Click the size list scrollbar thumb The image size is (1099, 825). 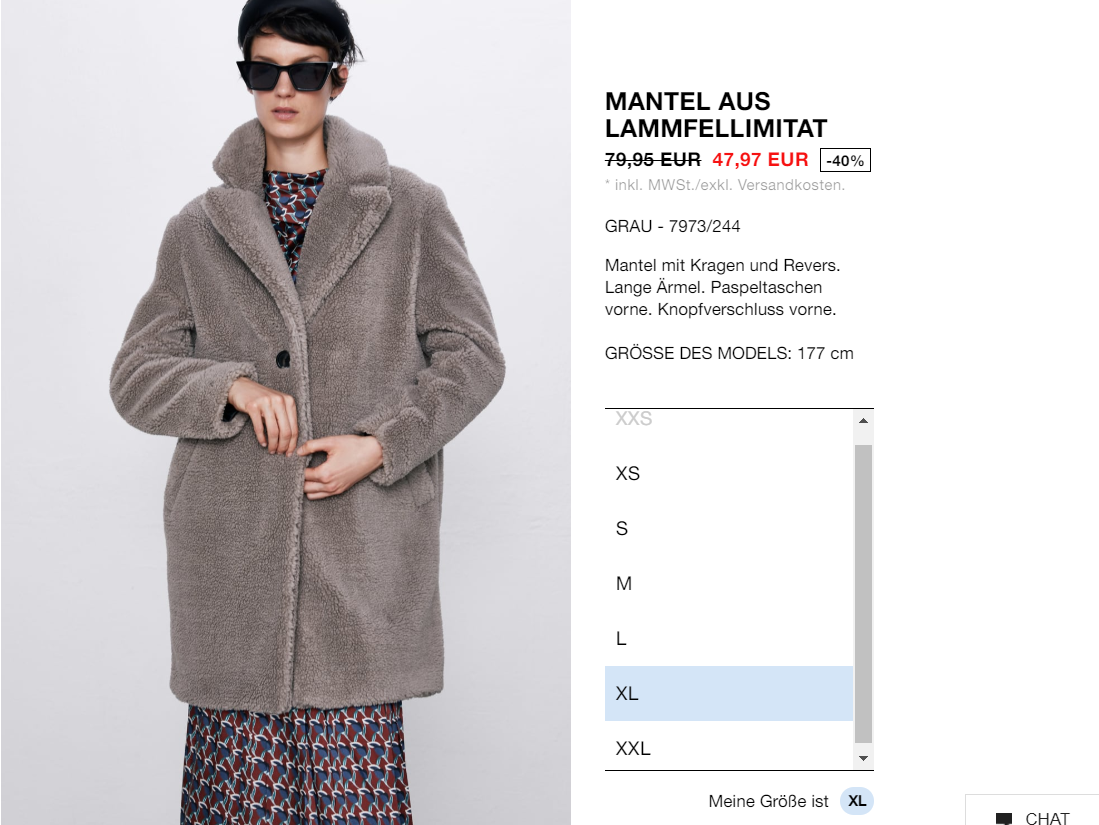[x=864, y=593]
